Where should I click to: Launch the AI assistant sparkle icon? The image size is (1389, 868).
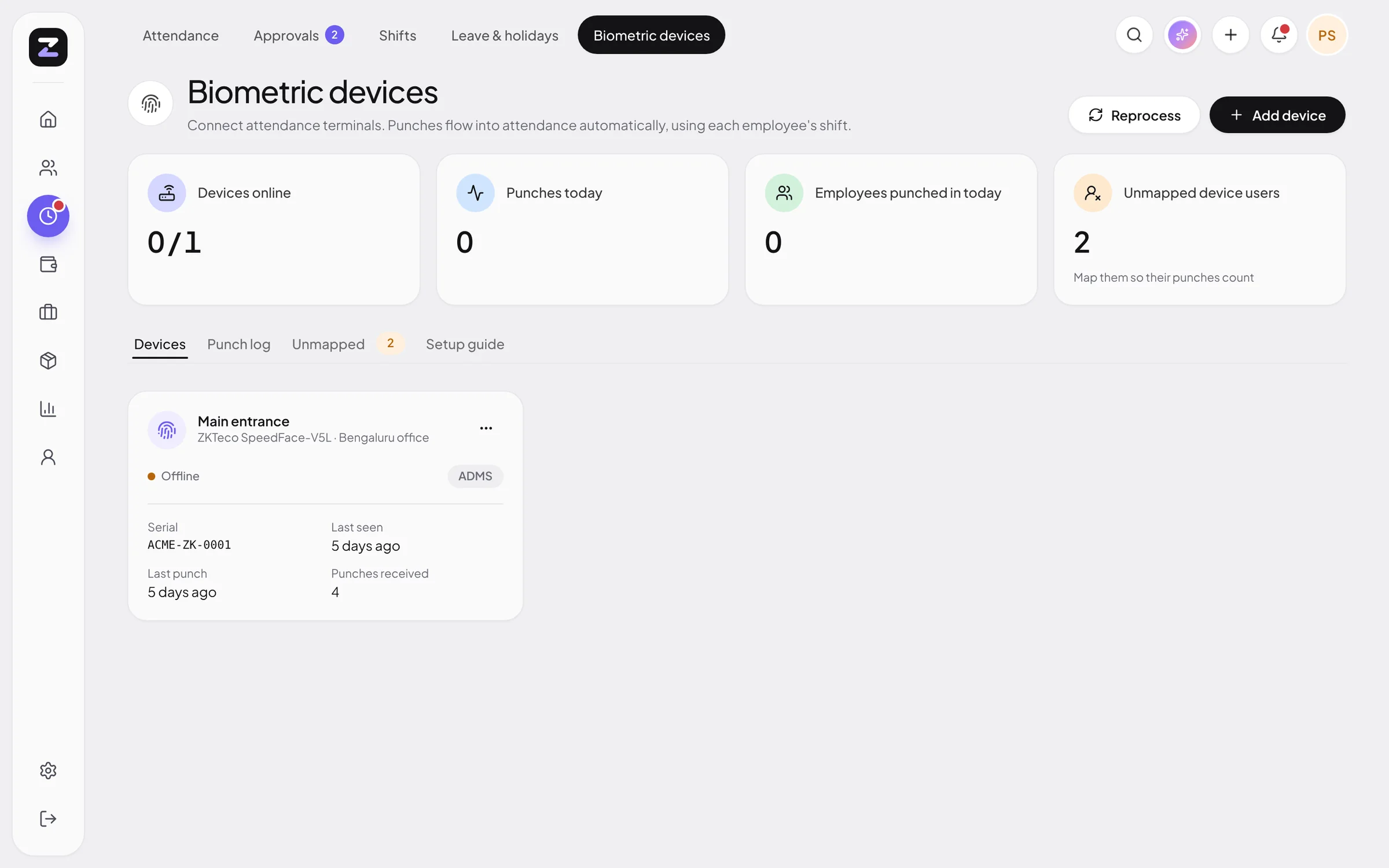point(1182,35)
